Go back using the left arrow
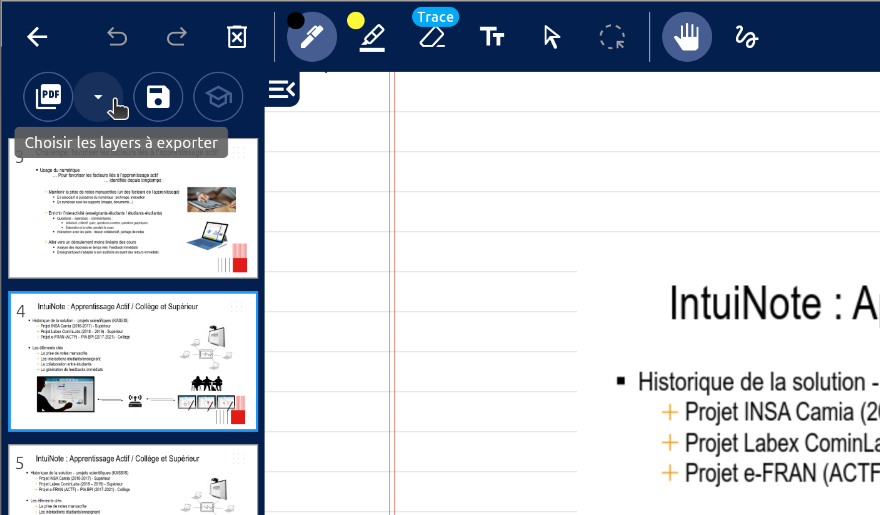 (x=37, y=38)
